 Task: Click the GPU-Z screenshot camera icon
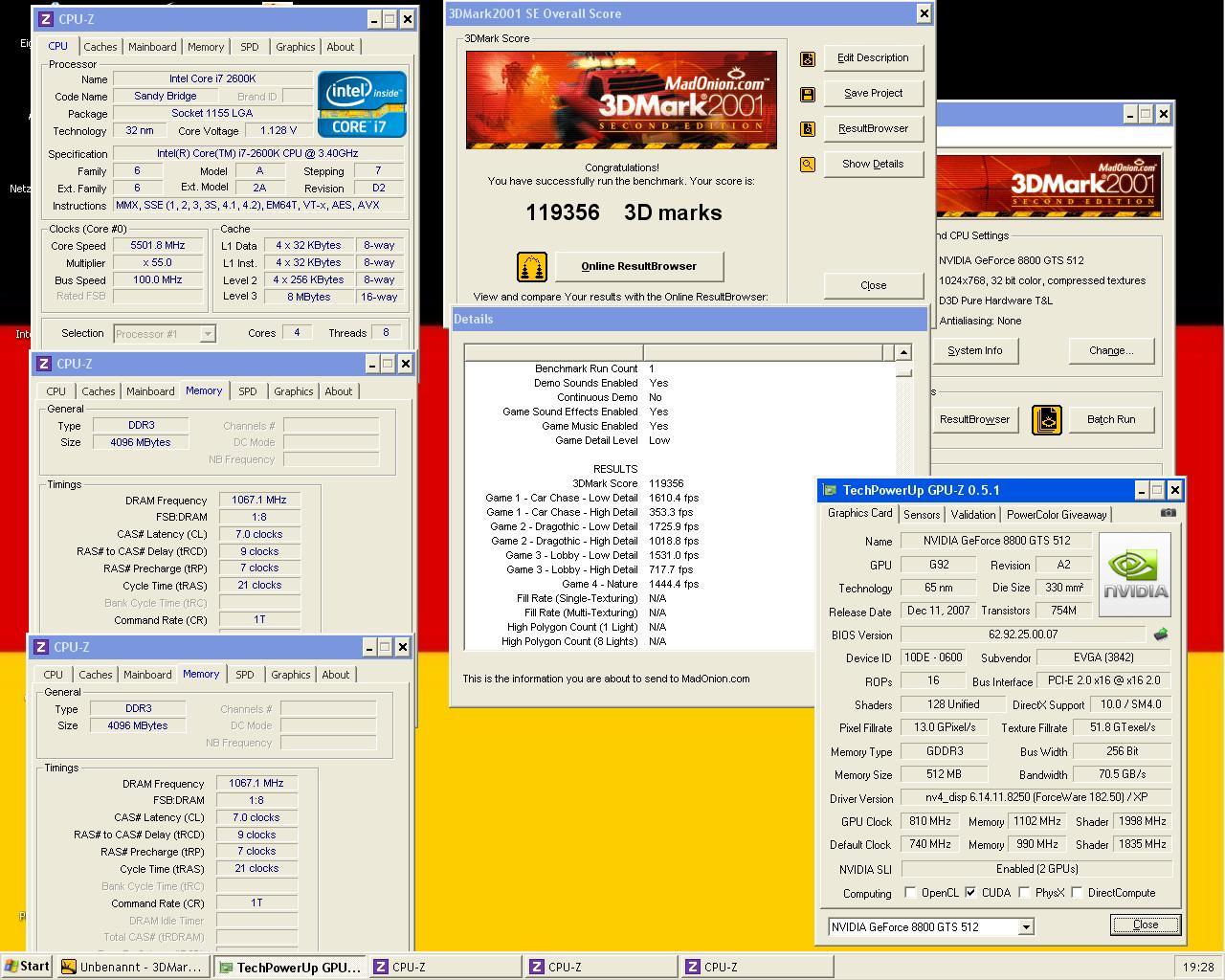click(1169, 512)
